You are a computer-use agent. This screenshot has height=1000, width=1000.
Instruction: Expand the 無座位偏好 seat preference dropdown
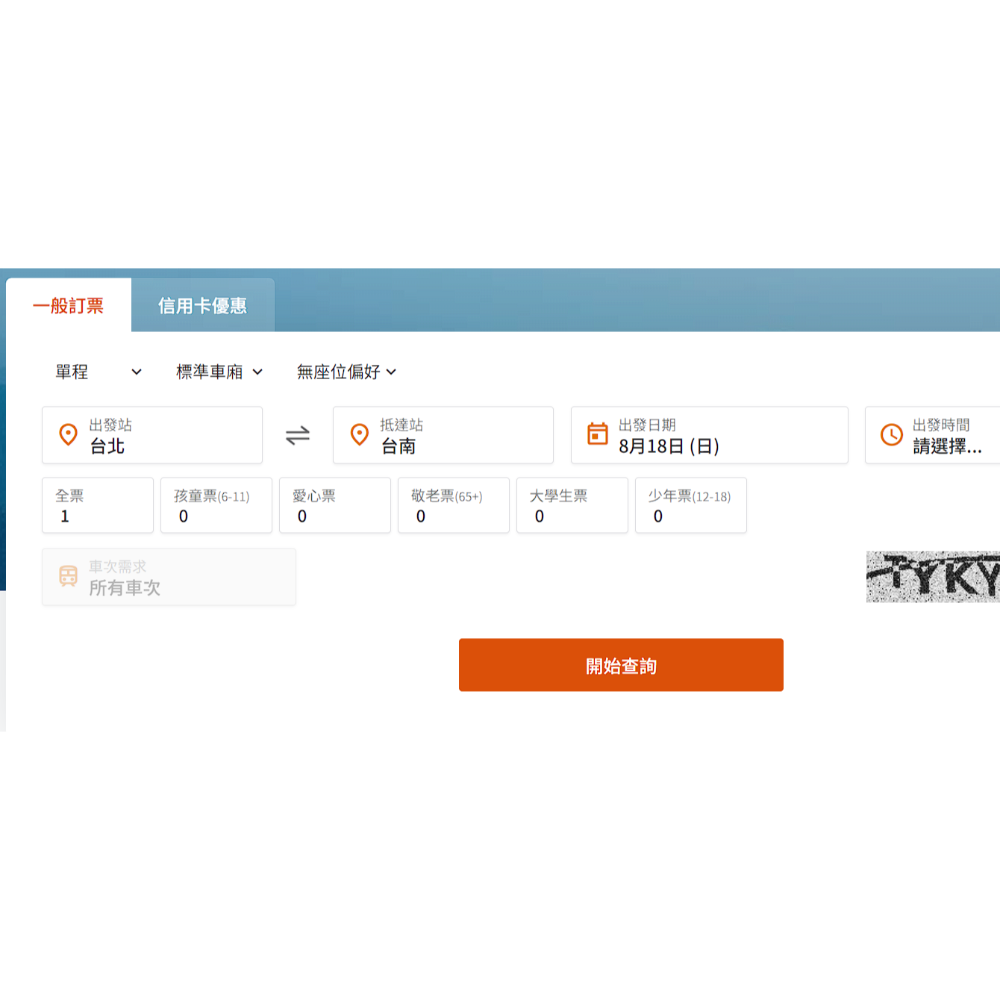[x=346, y=372]
